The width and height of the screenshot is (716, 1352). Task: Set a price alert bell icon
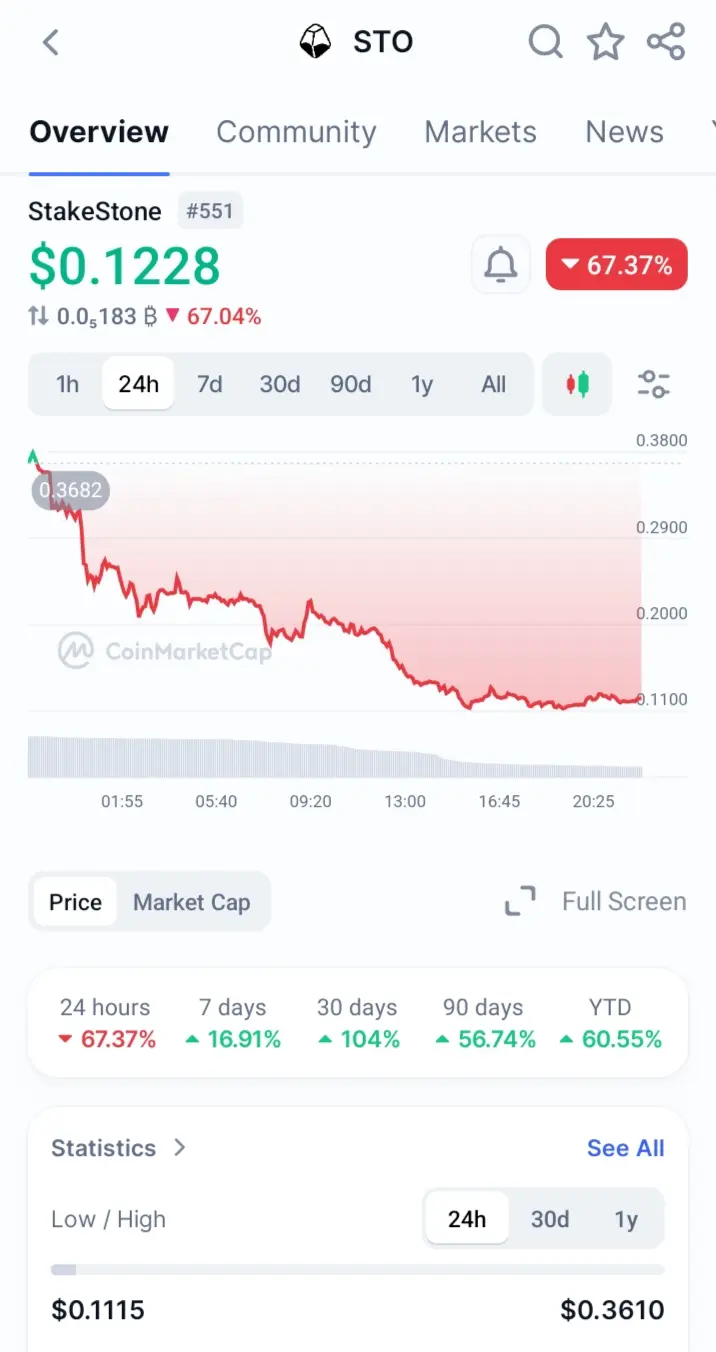click(501, 265)
